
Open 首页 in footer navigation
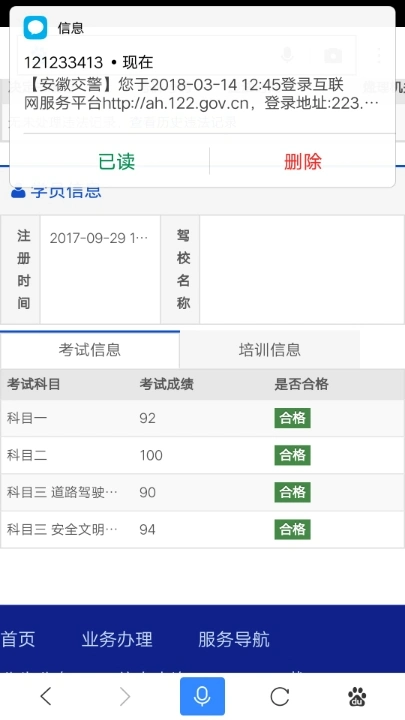tap(18, 639)
